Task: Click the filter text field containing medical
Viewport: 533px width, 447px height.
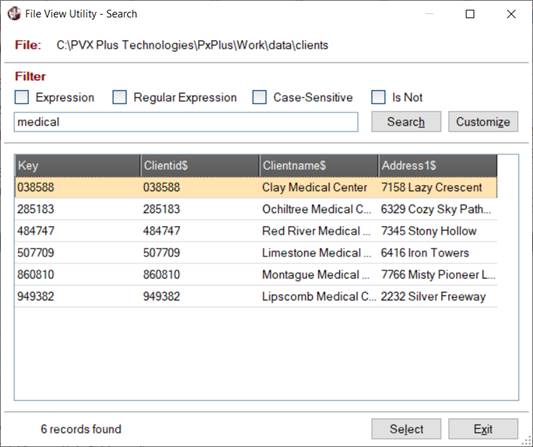Action: (x=186, y=122)
